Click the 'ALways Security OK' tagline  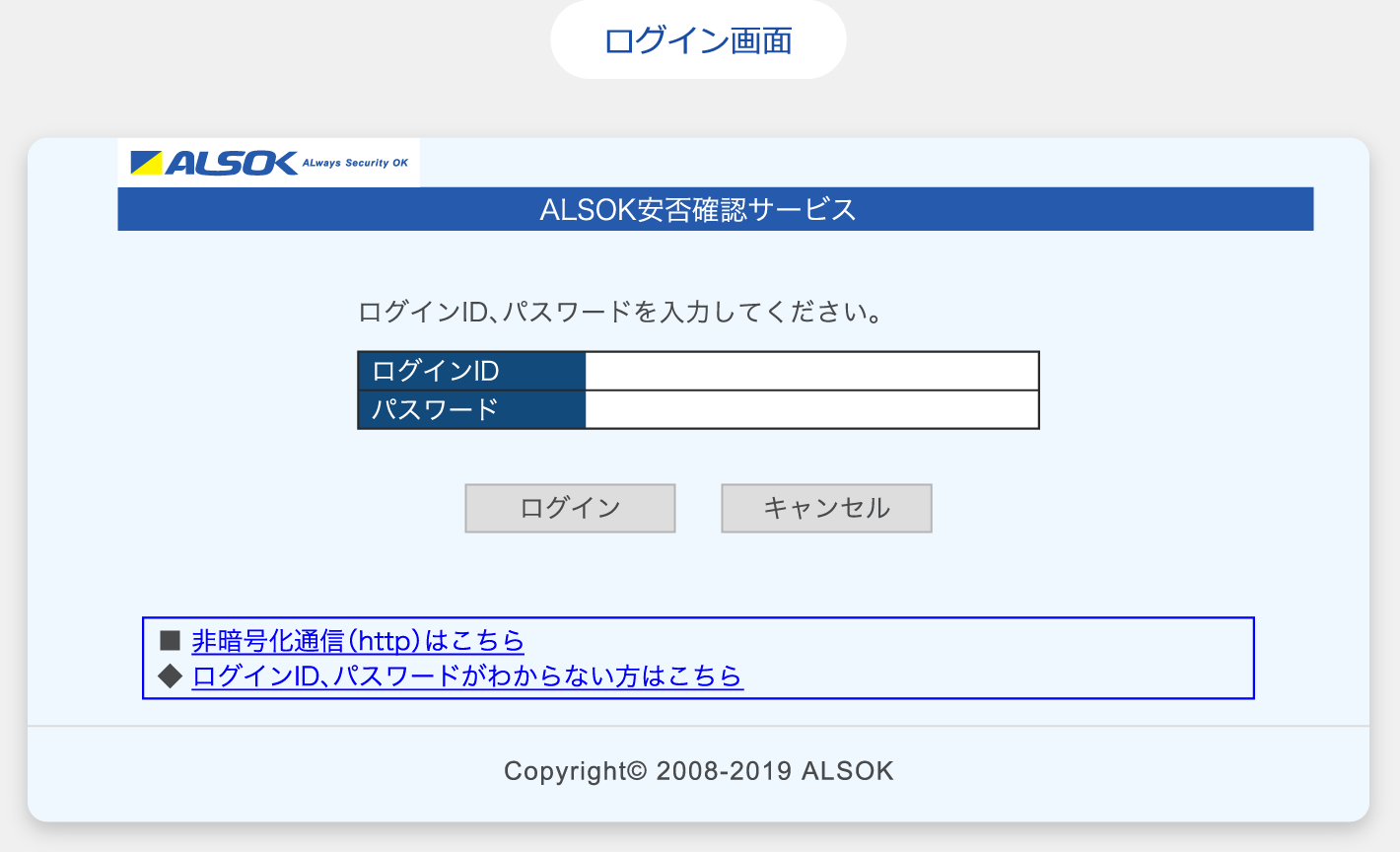point(355,163)
